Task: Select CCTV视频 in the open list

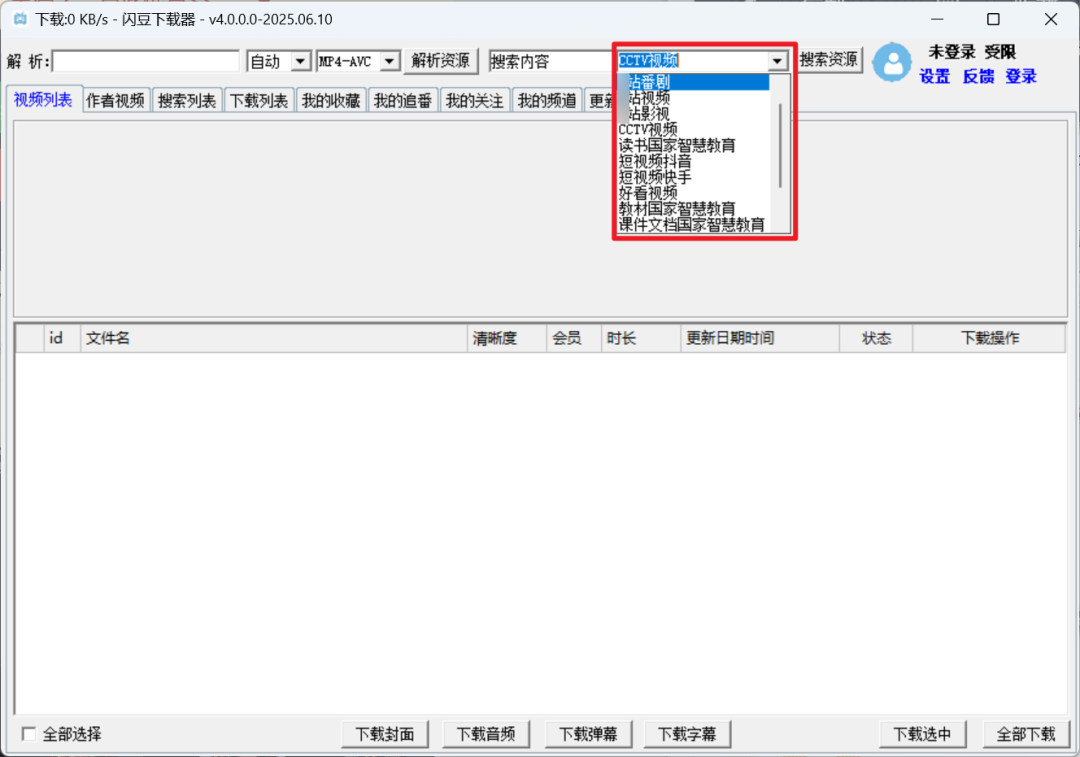Action: (x=646, y=129)
